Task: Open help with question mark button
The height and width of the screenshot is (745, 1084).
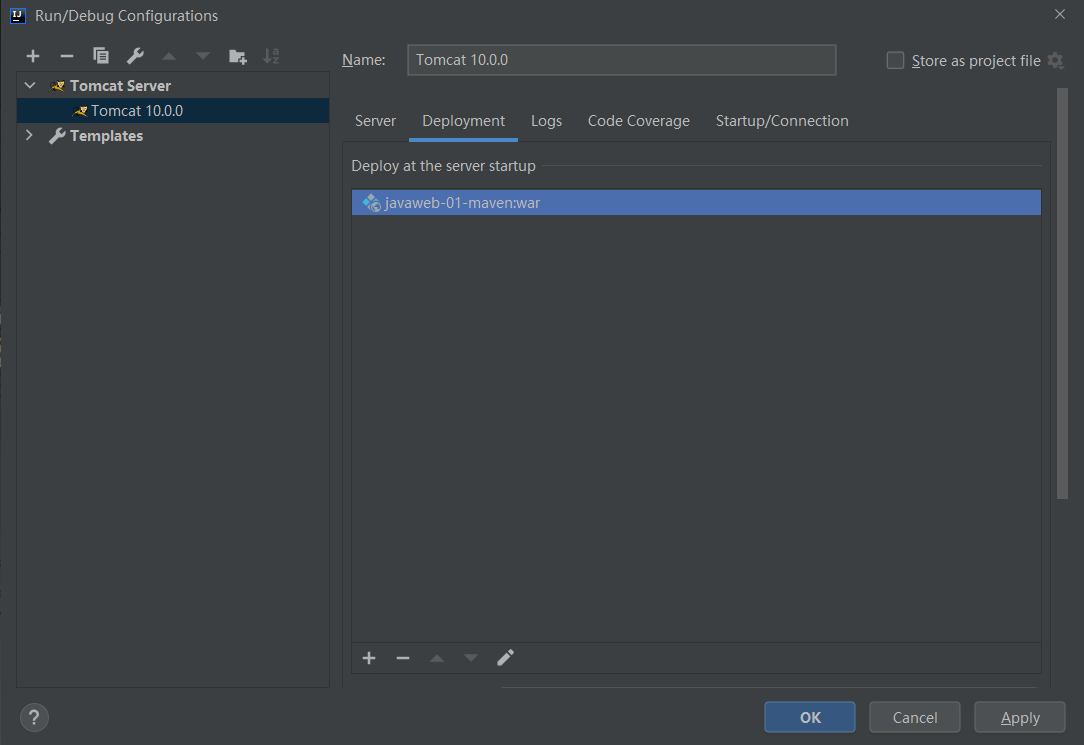Action: (34, 717)
